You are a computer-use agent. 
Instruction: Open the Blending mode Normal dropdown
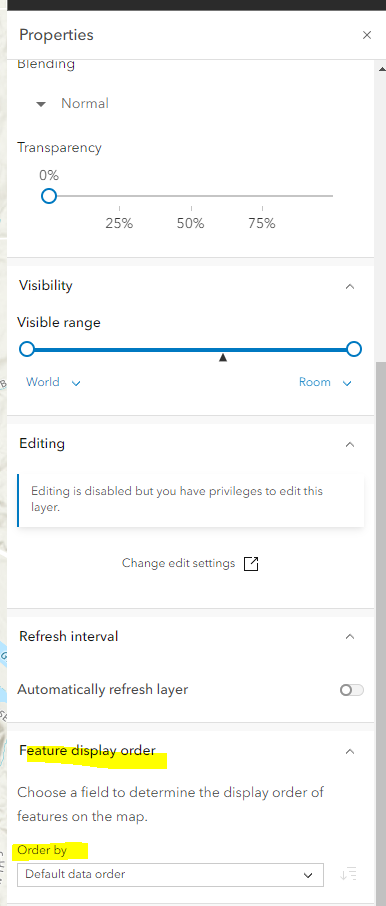click(72, 104)
